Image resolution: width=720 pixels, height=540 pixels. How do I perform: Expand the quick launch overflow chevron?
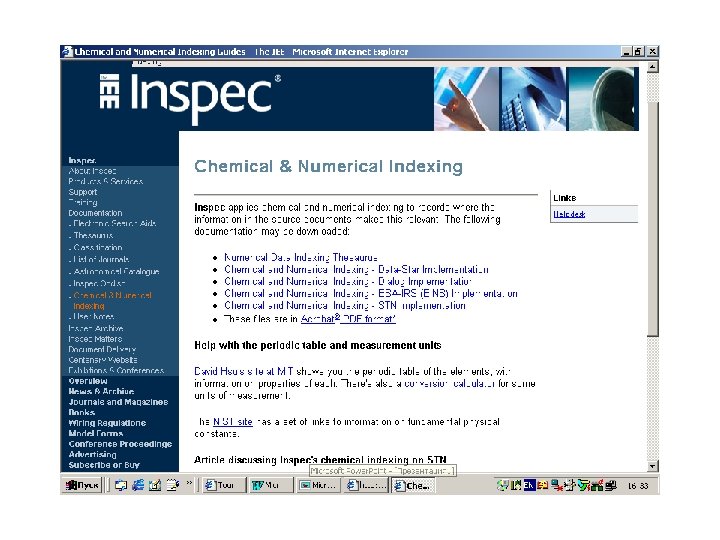pos(189,483)
